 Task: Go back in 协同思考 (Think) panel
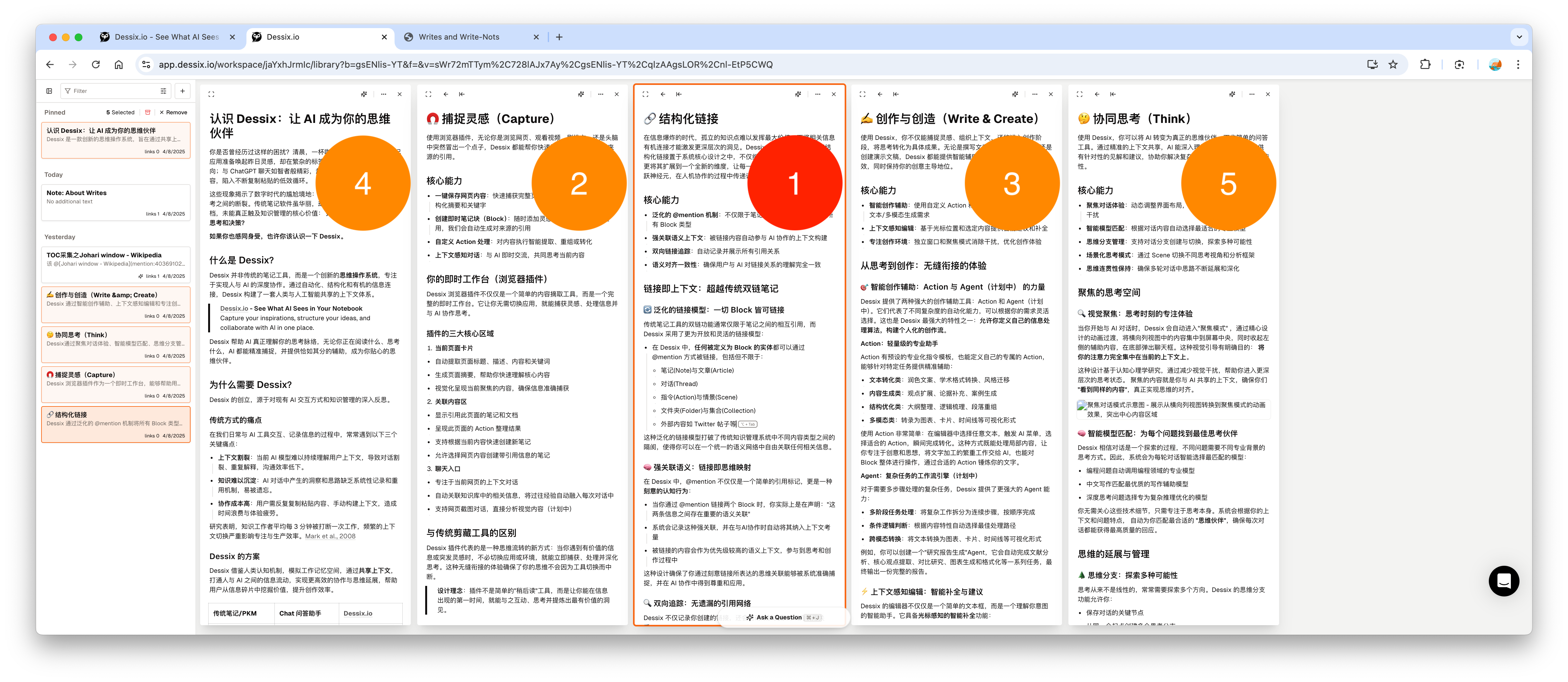coord(1097,94)
